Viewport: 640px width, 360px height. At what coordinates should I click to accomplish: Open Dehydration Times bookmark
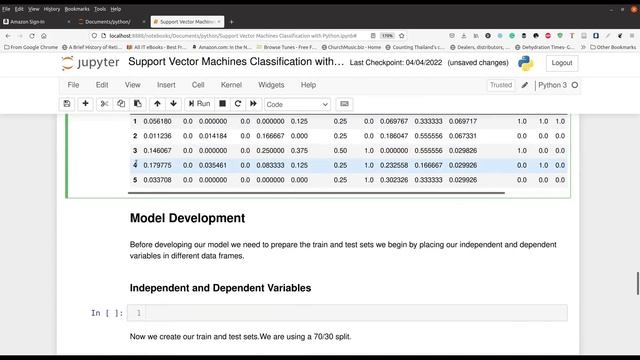click(x=545, y=47)
